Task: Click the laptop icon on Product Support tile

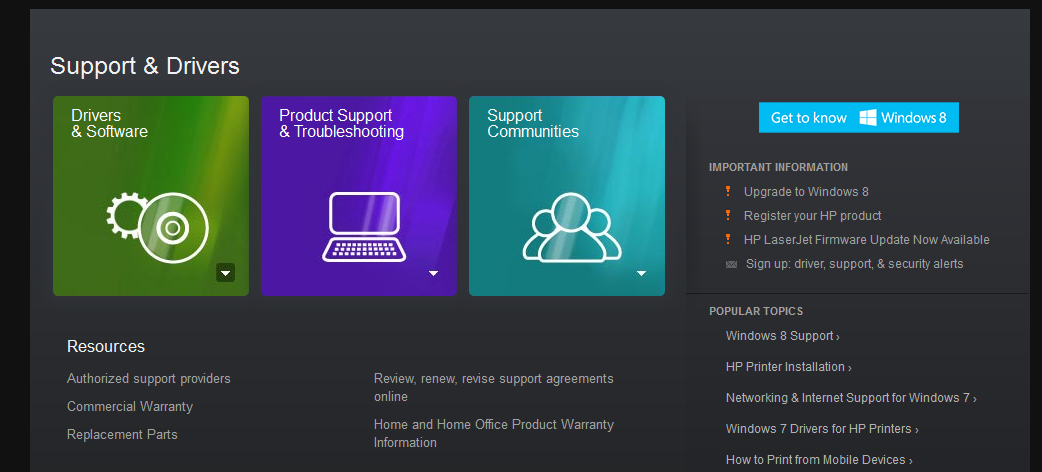Action: [364, 227]
